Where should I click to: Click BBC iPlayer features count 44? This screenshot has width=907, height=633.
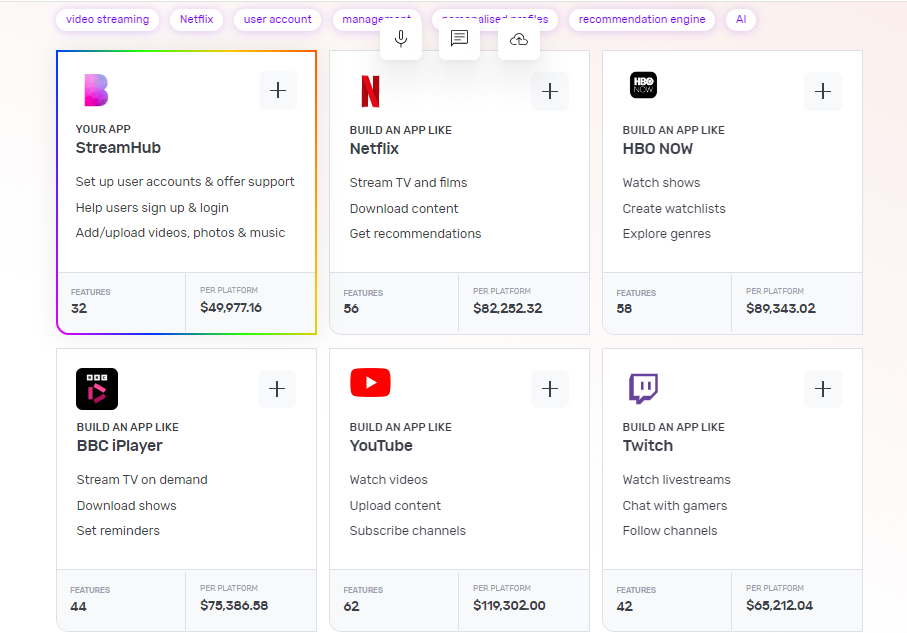pyautogui.click(x=78, y=607)
